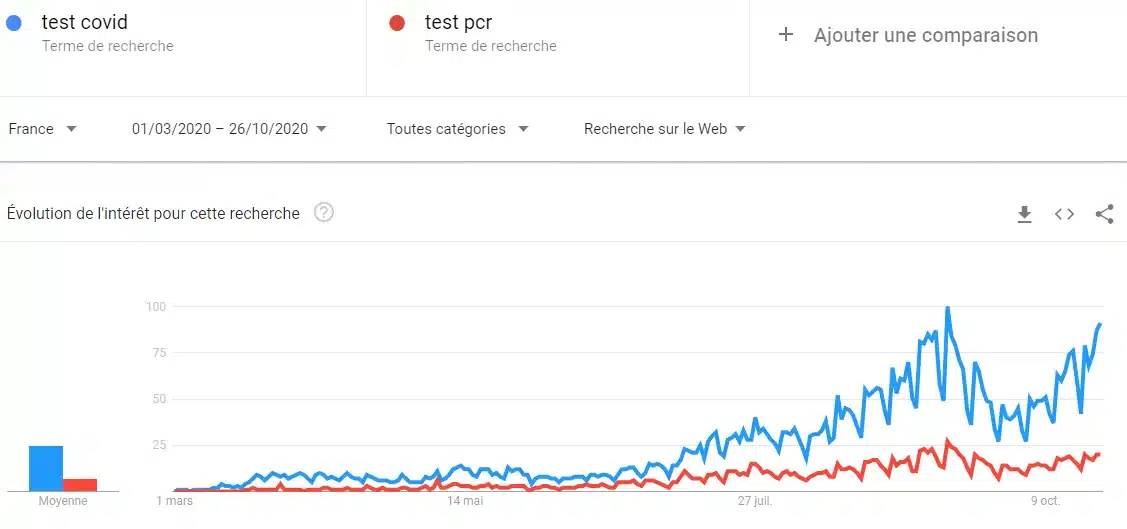Open the France country dropdown
1127x529 pixels.
click(x=42, y=129)
